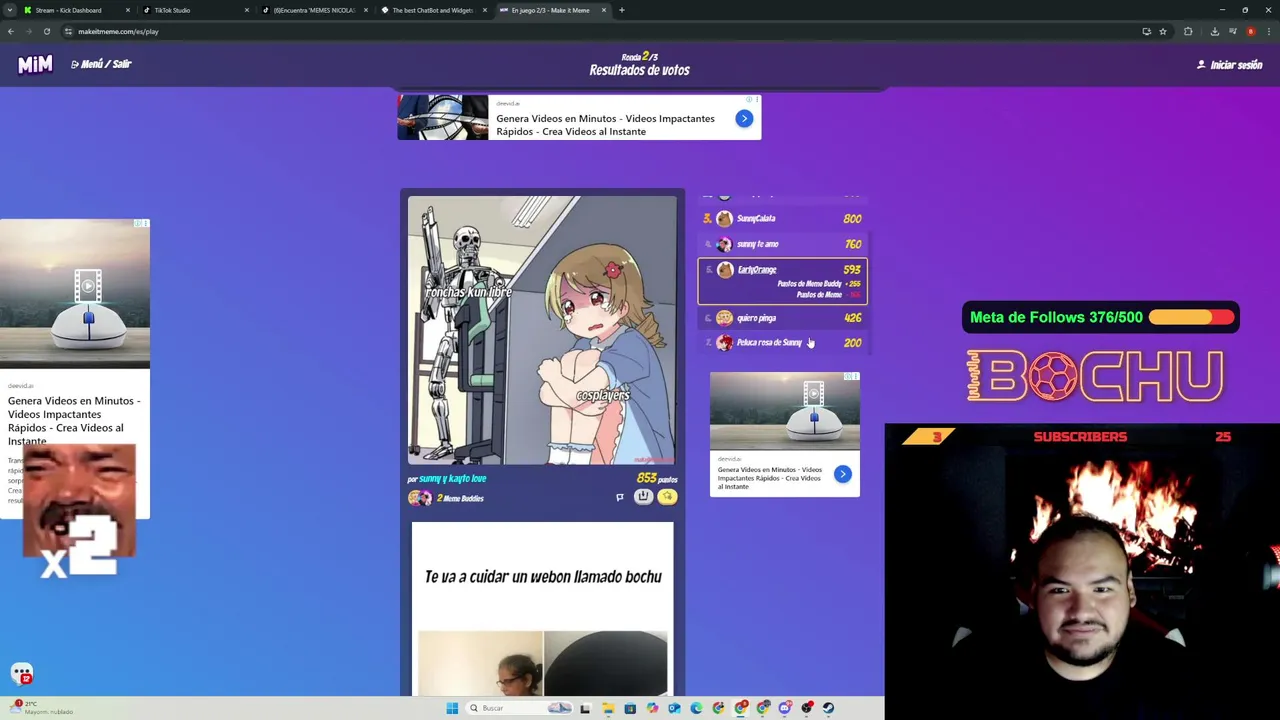Click the Meta de Follows progress bar
The width and height of the screenshot is (1280, 720).
[1193, 318]
